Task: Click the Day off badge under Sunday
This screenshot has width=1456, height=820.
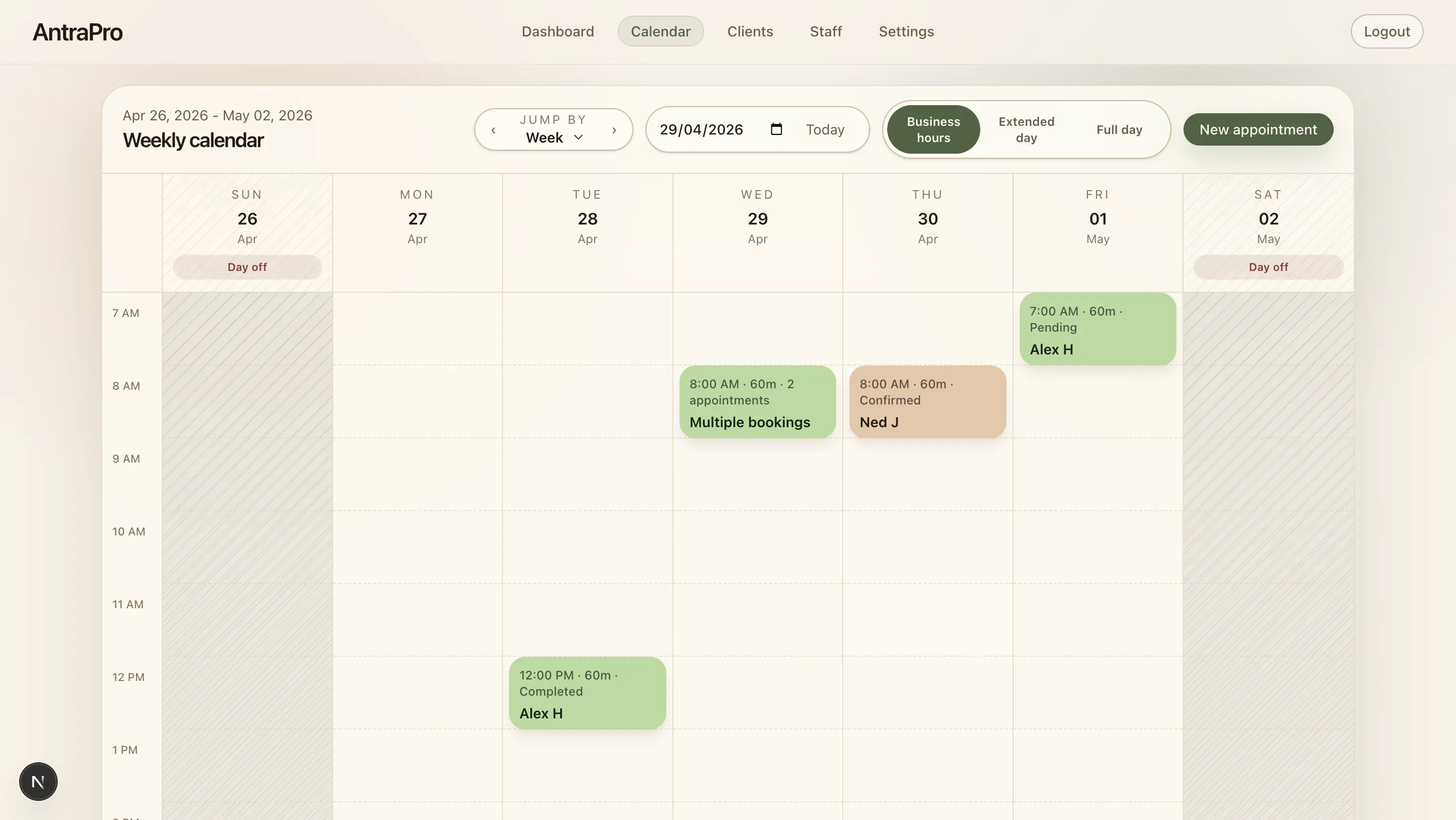Action: [x=247, y=267]
